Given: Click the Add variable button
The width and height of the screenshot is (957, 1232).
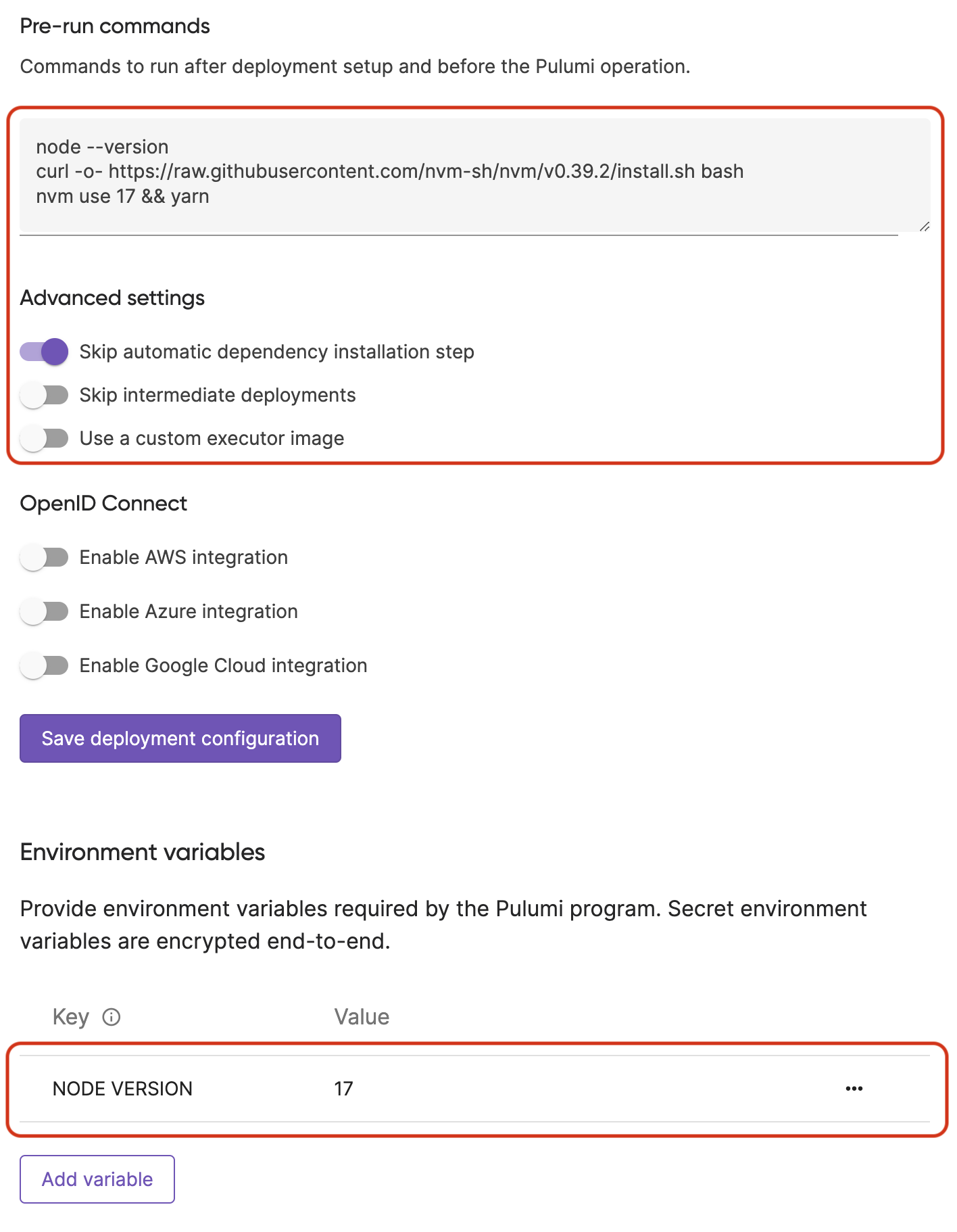Looking at the screenshot, I should (x=97, y=1179).
